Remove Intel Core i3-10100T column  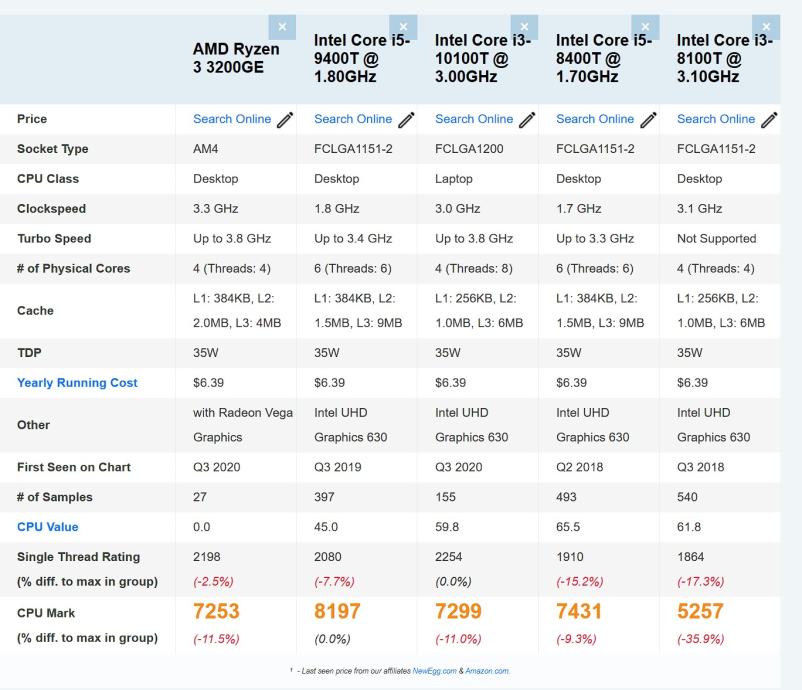coord(524,27)
